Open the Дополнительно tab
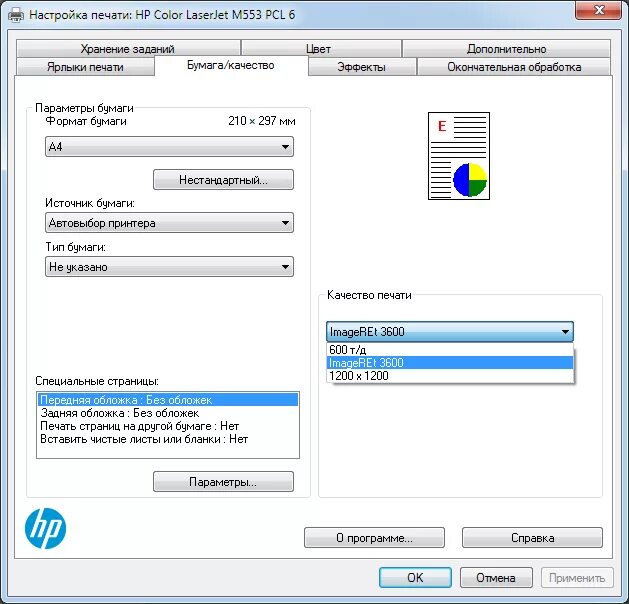This screenshot has height=604, width=629. (506, 49)
